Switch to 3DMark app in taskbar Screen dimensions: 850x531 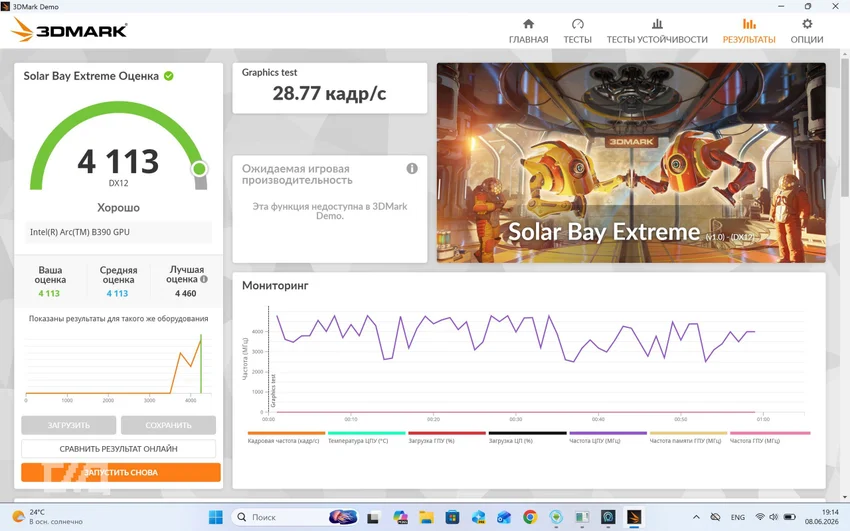click(634, 517)
